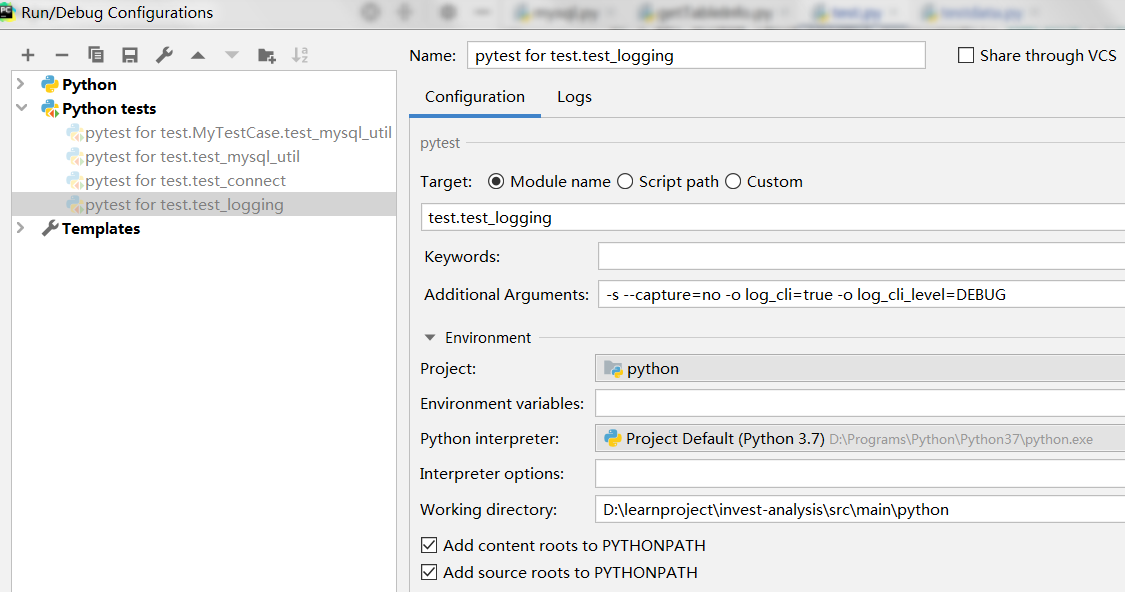Select Module name target radio button
Screen dimensions: 1125x592
[496, 182]
